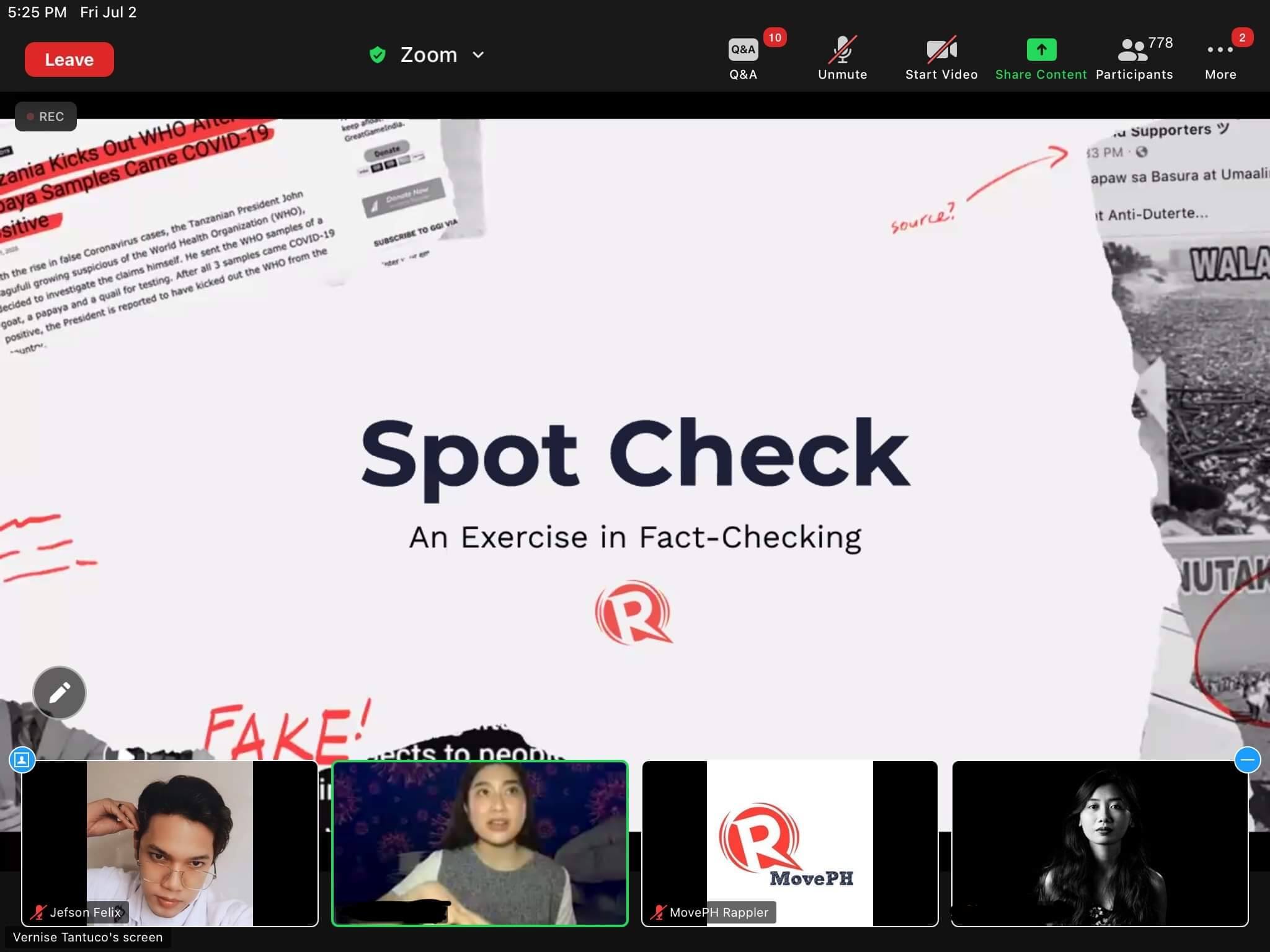Click the blue contact icon above thumbnails
Viewport: 1270px width, 952px height.
(22, 759)
